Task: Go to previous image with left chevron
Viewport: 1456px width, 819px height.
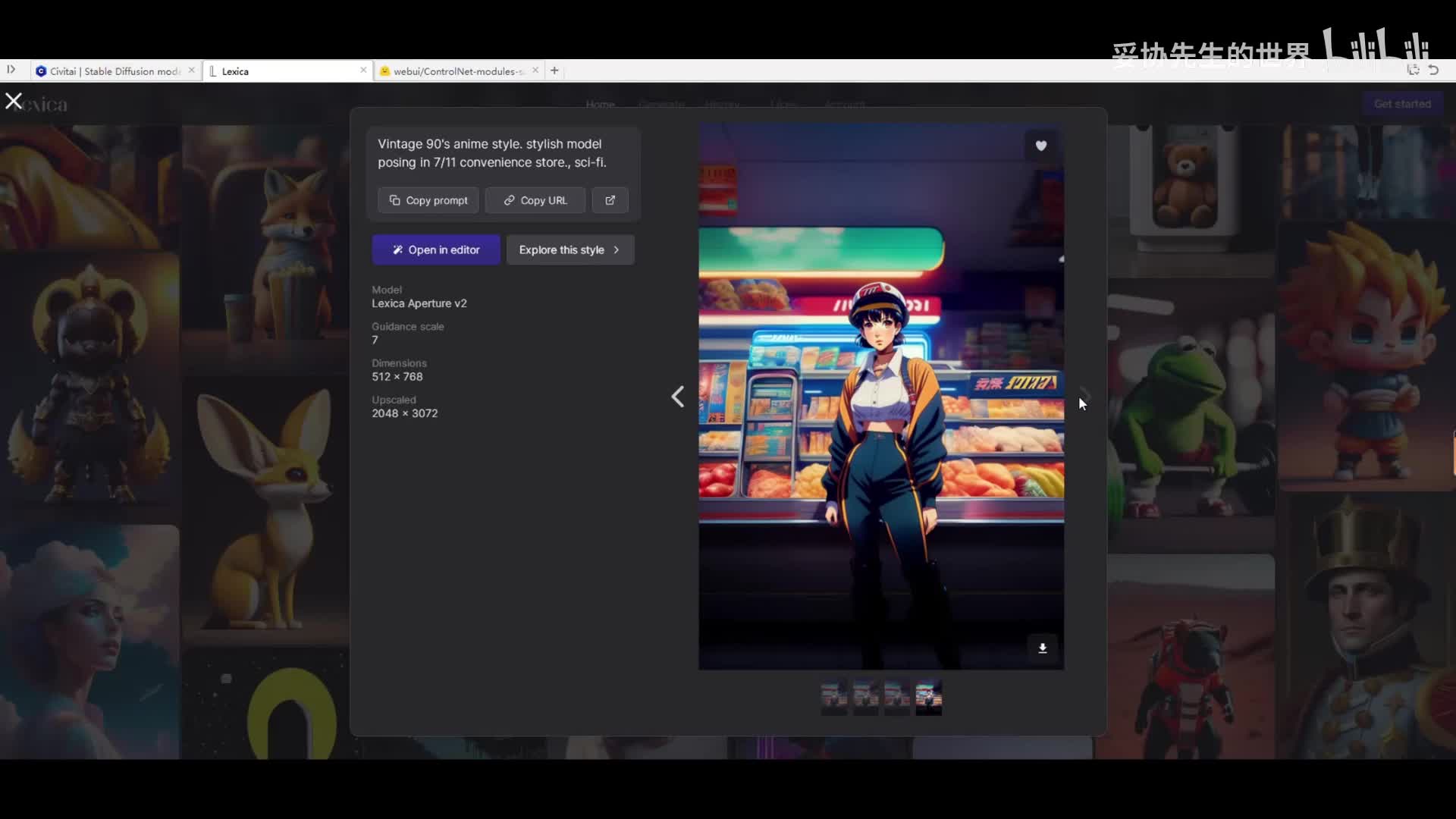Action: (677, 397)
